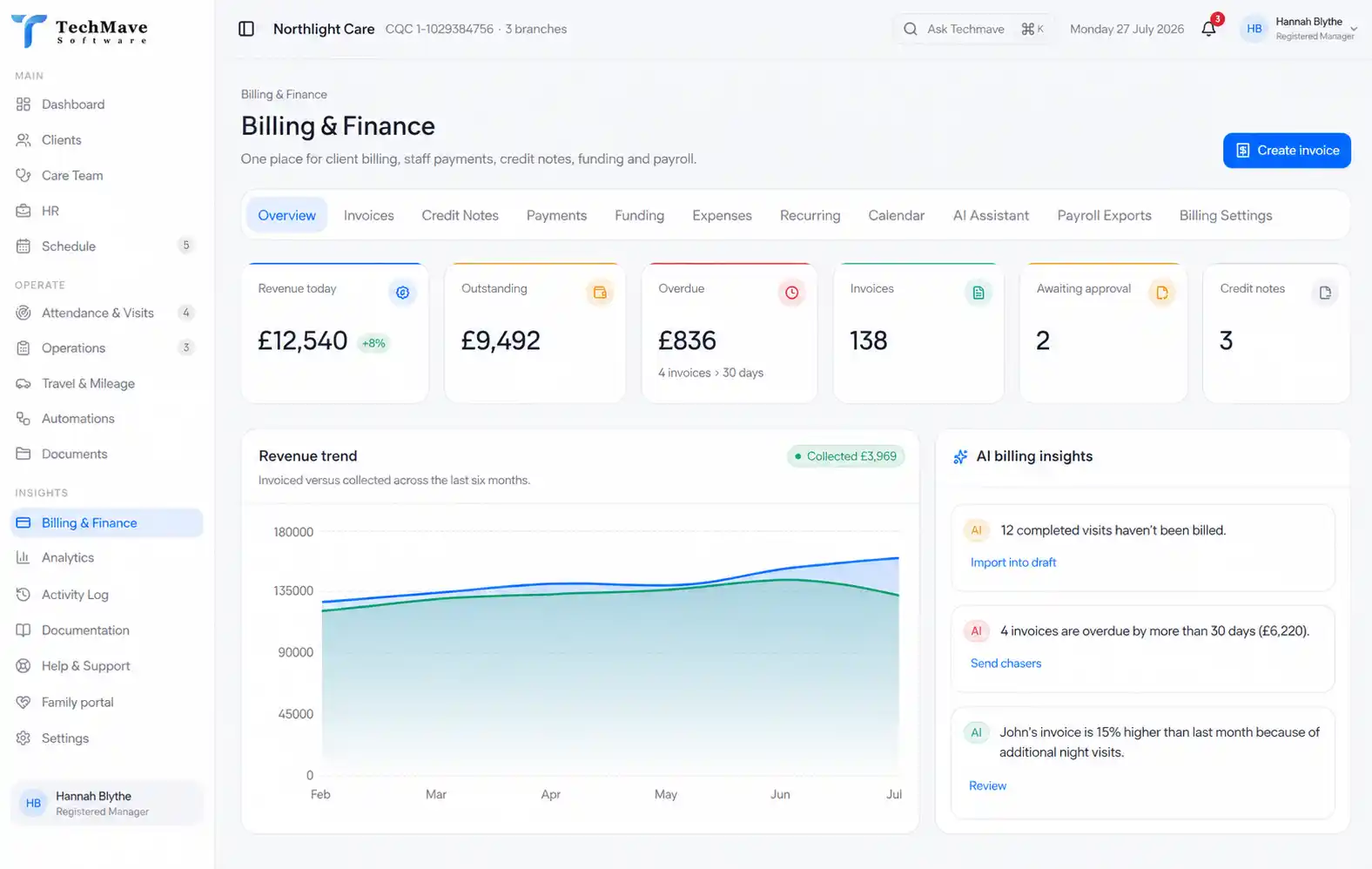Screen dimensions: 1372x869
Task: Expand the Hannah Blythe account dropdown chevron
Action: pos(1354,30)
